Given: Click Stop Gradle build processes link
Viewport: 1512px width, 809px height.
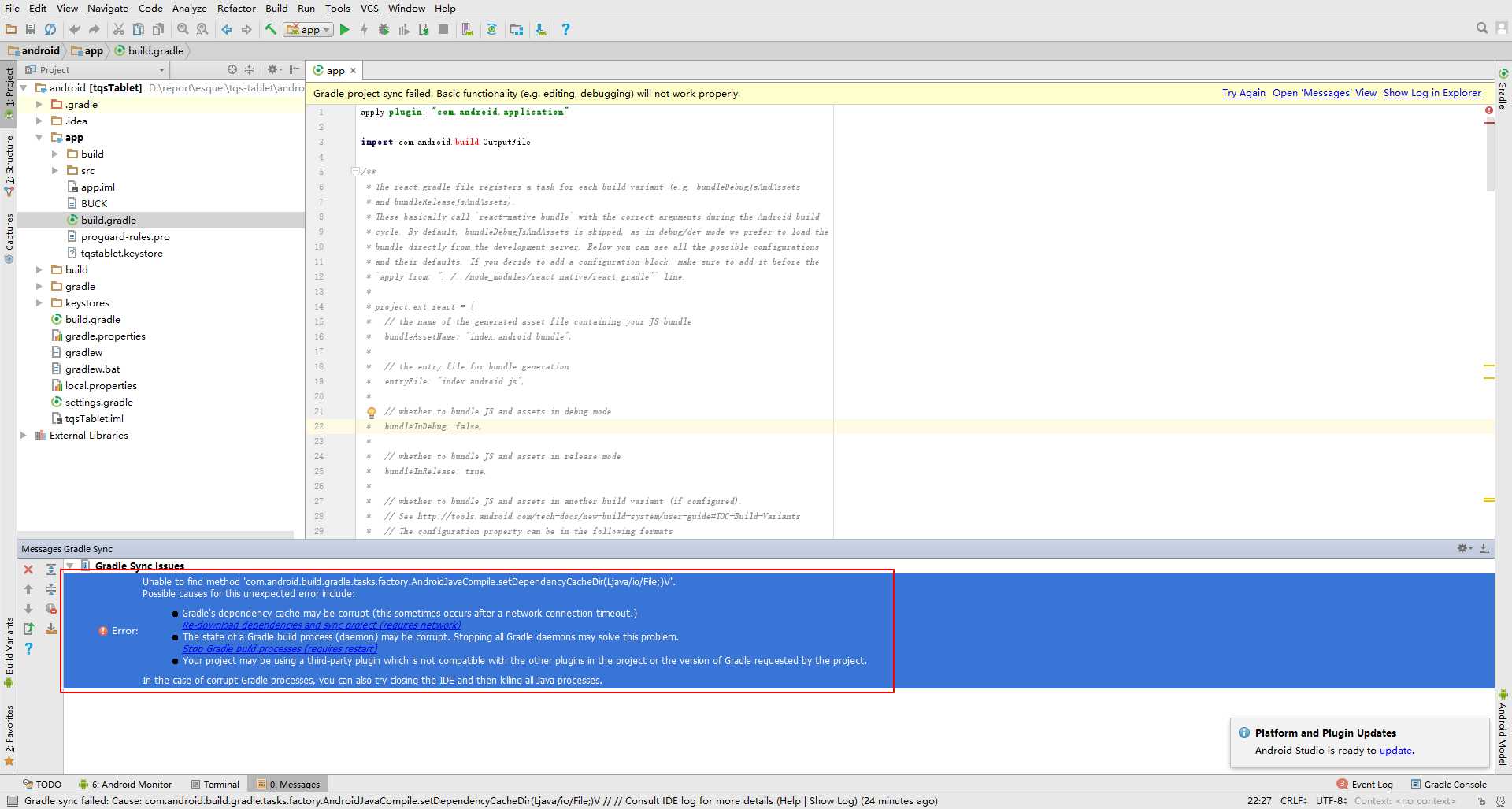Looking at the screenshot, I should coord(280,648).
